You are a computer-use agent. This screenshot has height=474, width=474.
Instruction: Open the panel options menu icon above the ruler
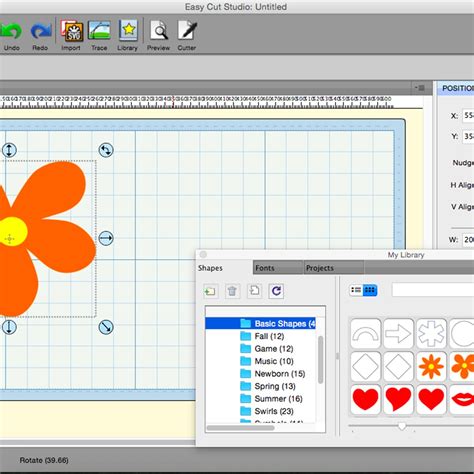point(420,88)
